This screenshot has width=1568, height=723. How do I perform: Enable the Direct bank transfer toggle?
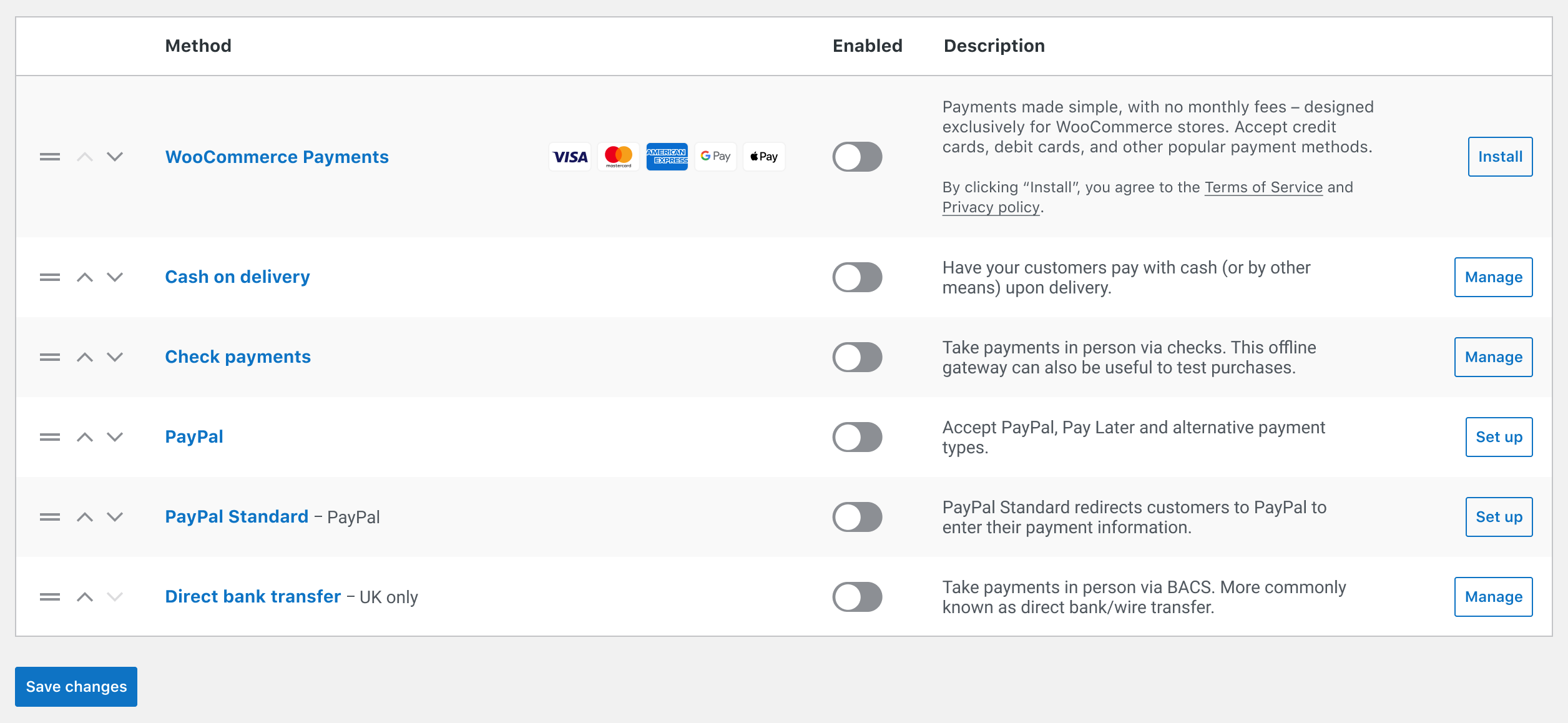(x=858, y=597)
